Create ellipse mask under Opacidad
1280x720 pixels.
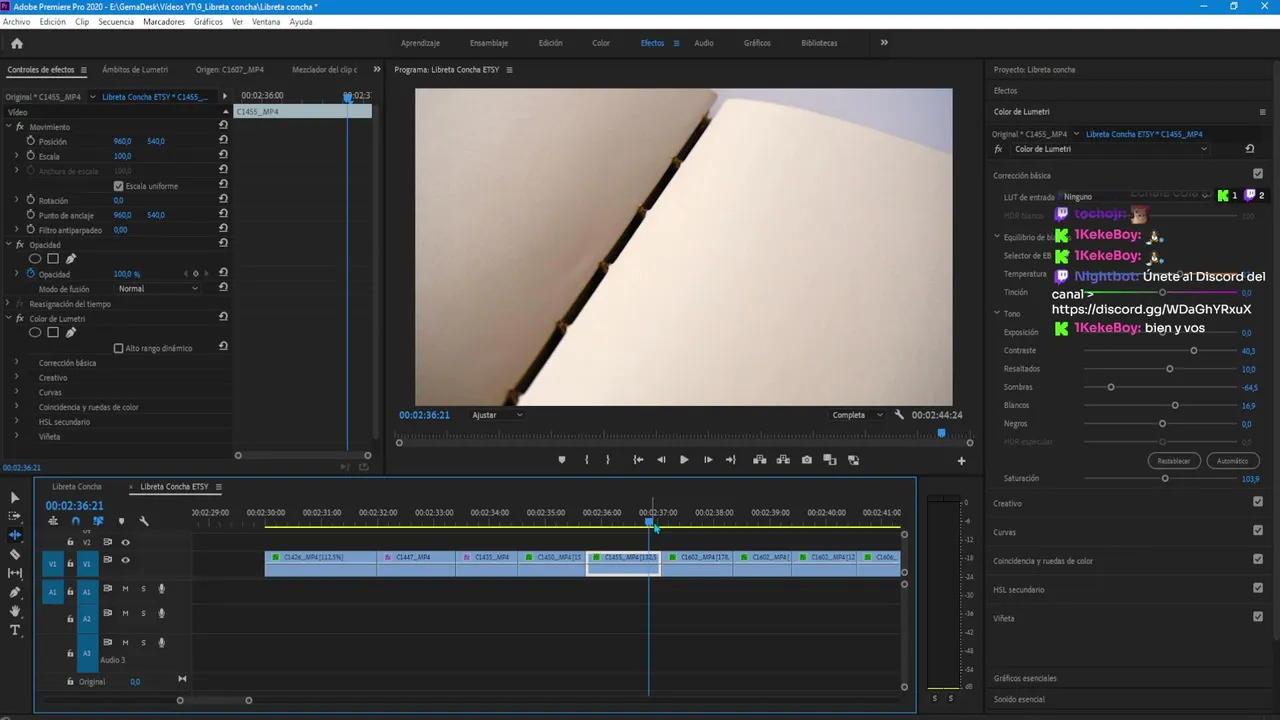[35, 259]
